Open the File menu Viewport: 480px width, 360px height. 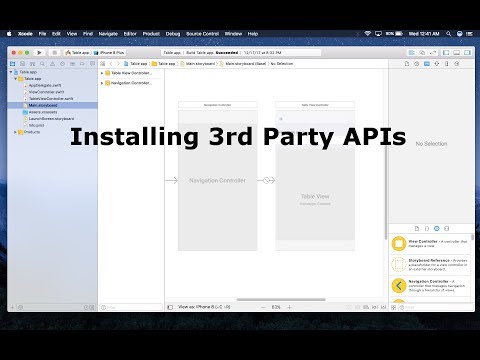42,34
